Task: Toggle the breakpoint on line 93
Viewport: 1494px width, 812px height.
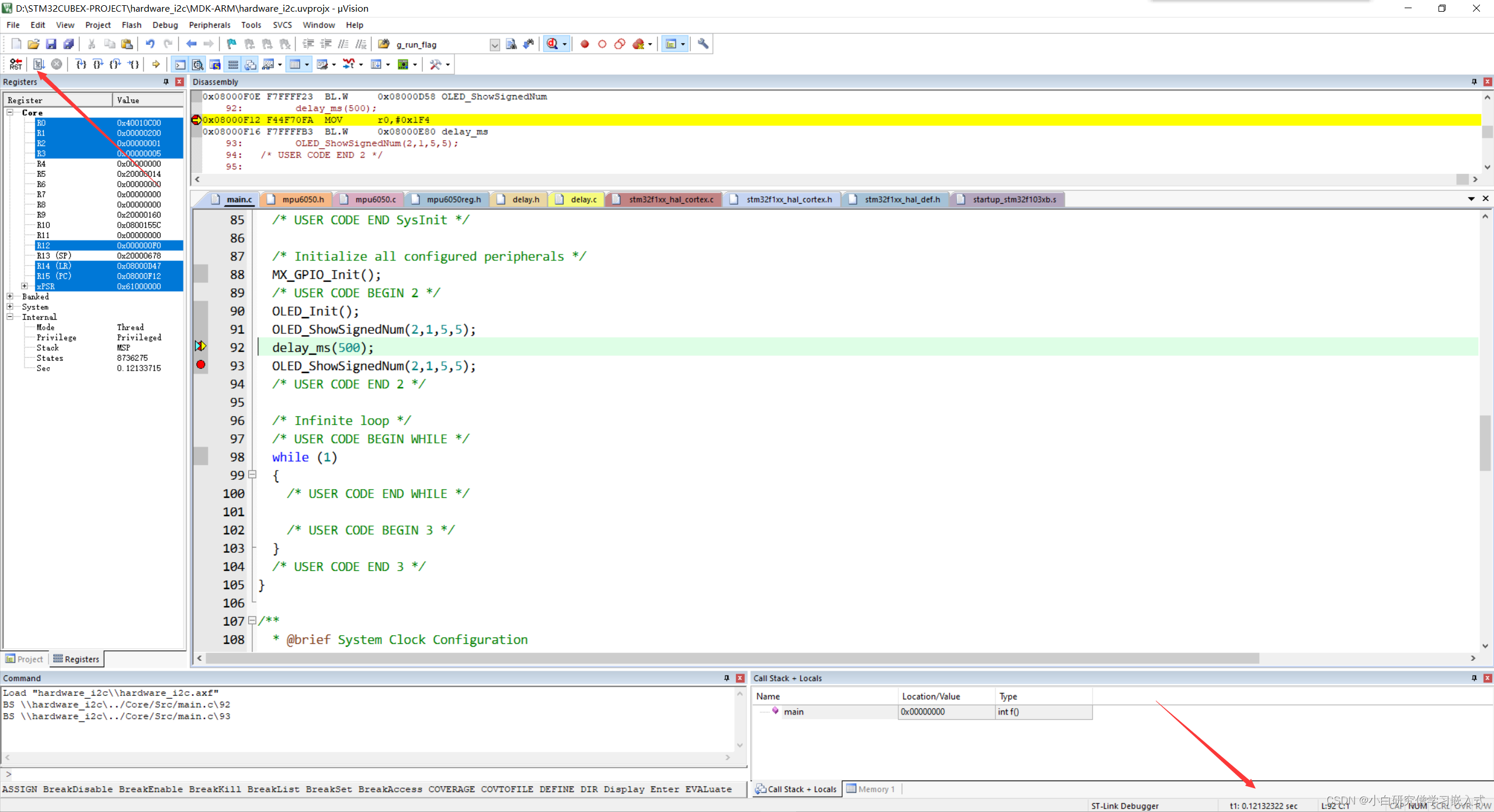Action: 201,365
